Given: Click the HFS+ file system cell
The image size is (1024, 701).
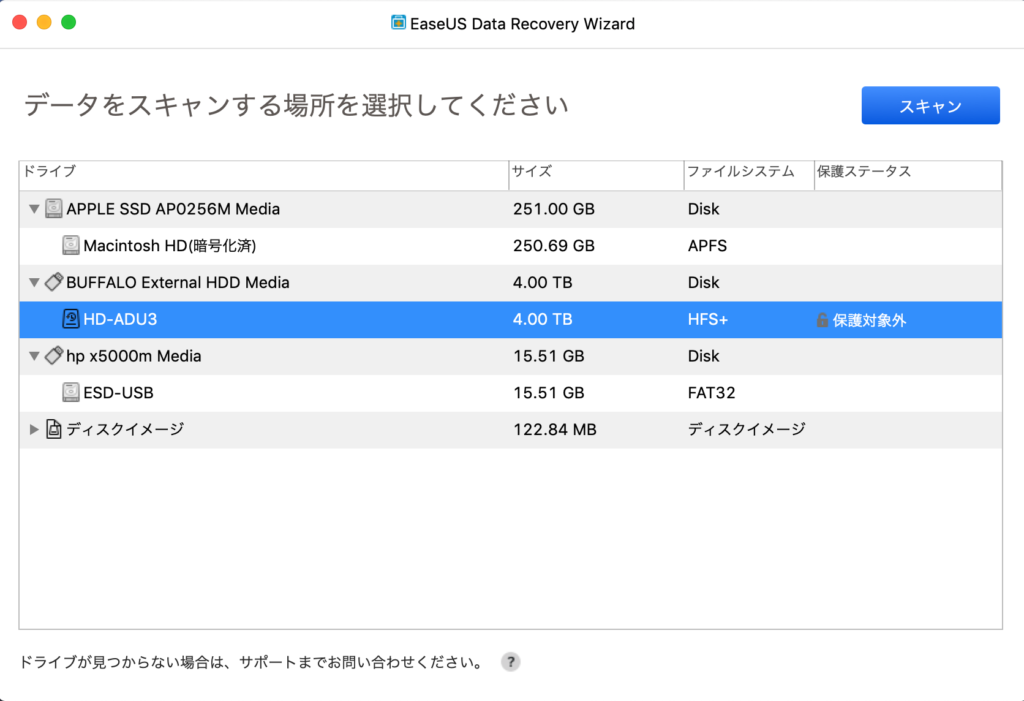Looking at the screenshot, I should pos(707,319).
